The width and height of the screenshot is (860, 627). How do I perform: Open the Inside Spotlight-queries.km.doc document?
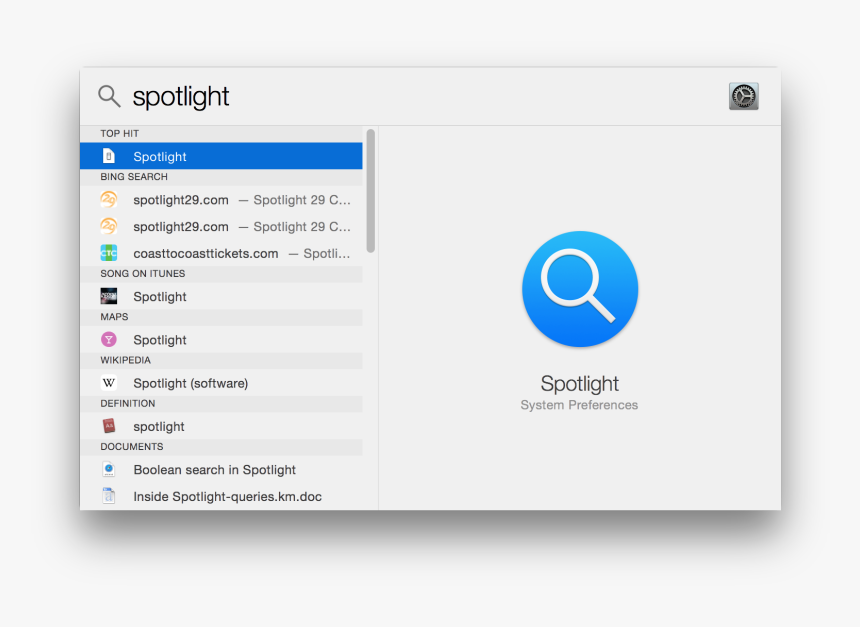pyautogui.click(x=227, y=496)
